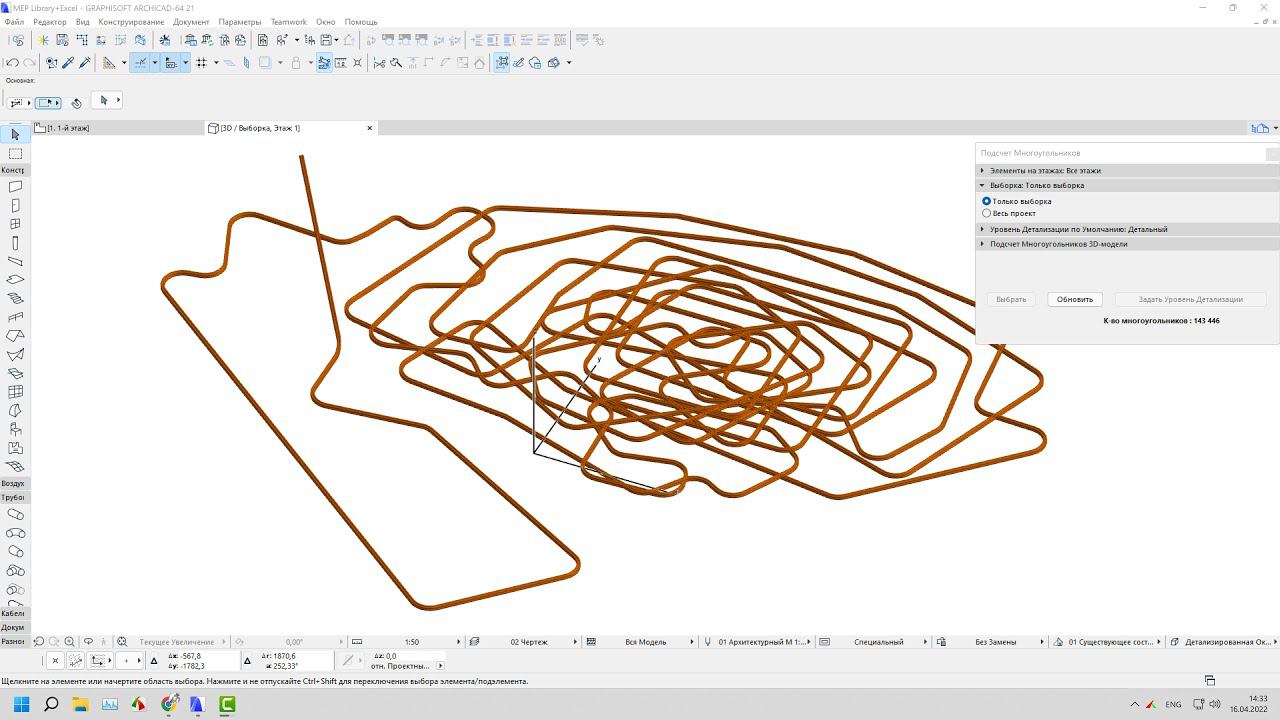1280x720 pixels.
Task: Choose the Wall tool in the toolbox
Action: [x=15, y=187]
